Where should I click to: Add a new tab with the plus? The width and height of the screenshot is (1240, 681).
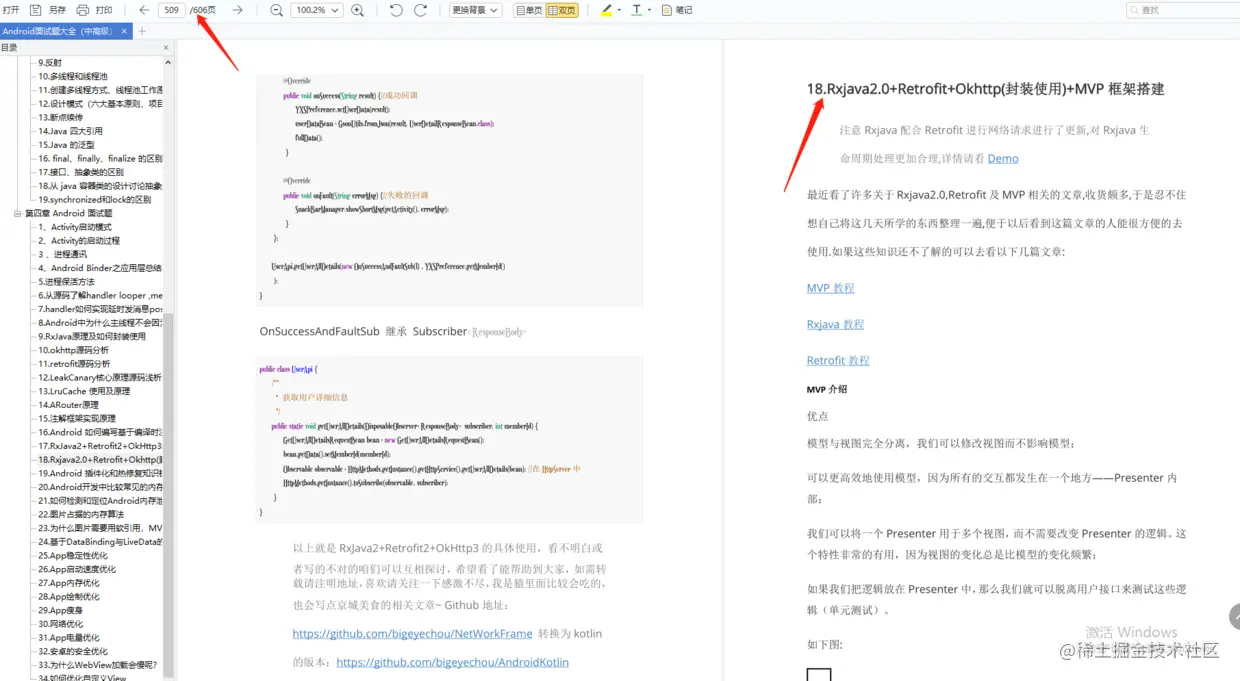141,31
